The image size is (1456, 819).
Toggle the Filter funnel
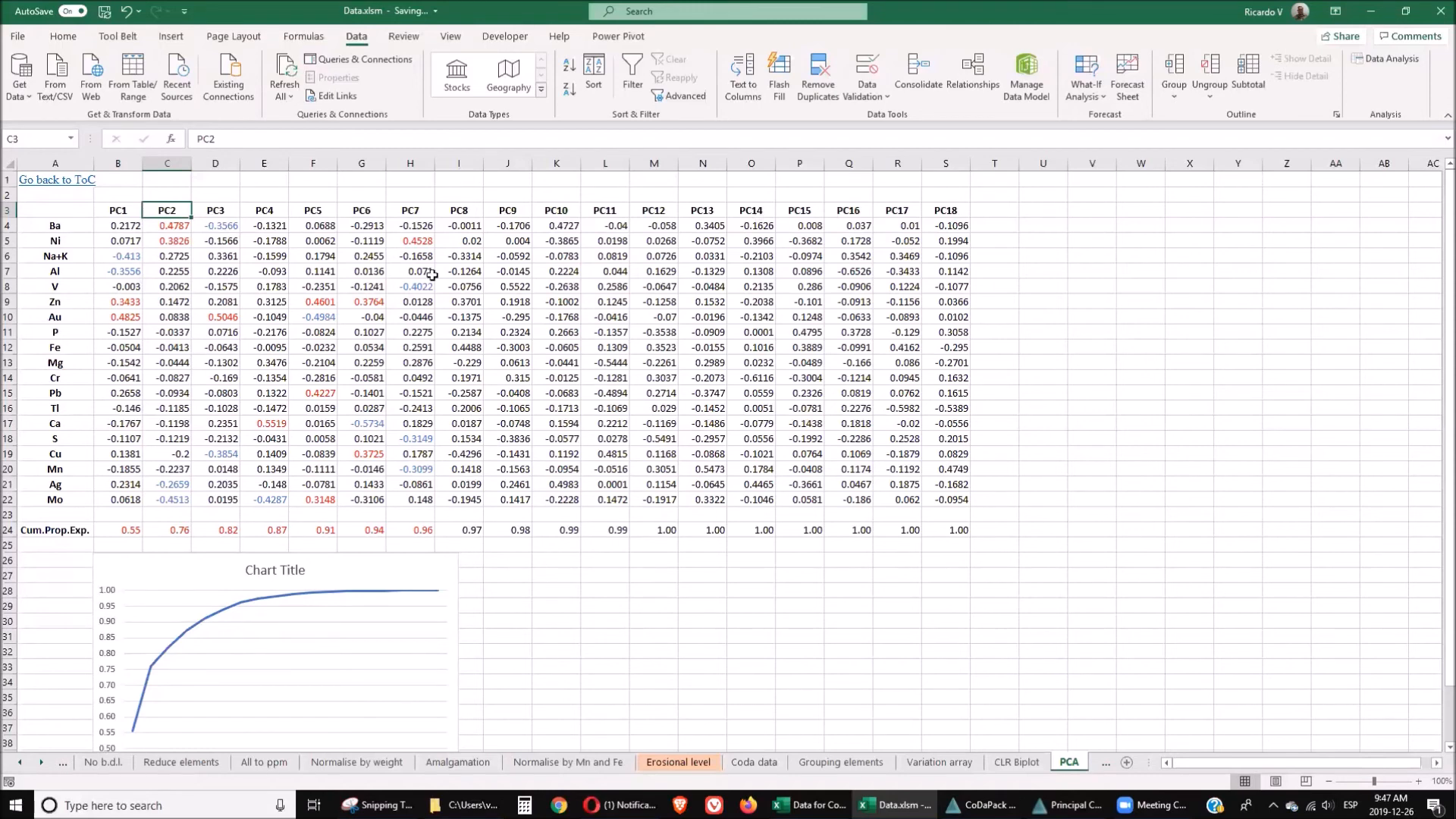[632, 72]
